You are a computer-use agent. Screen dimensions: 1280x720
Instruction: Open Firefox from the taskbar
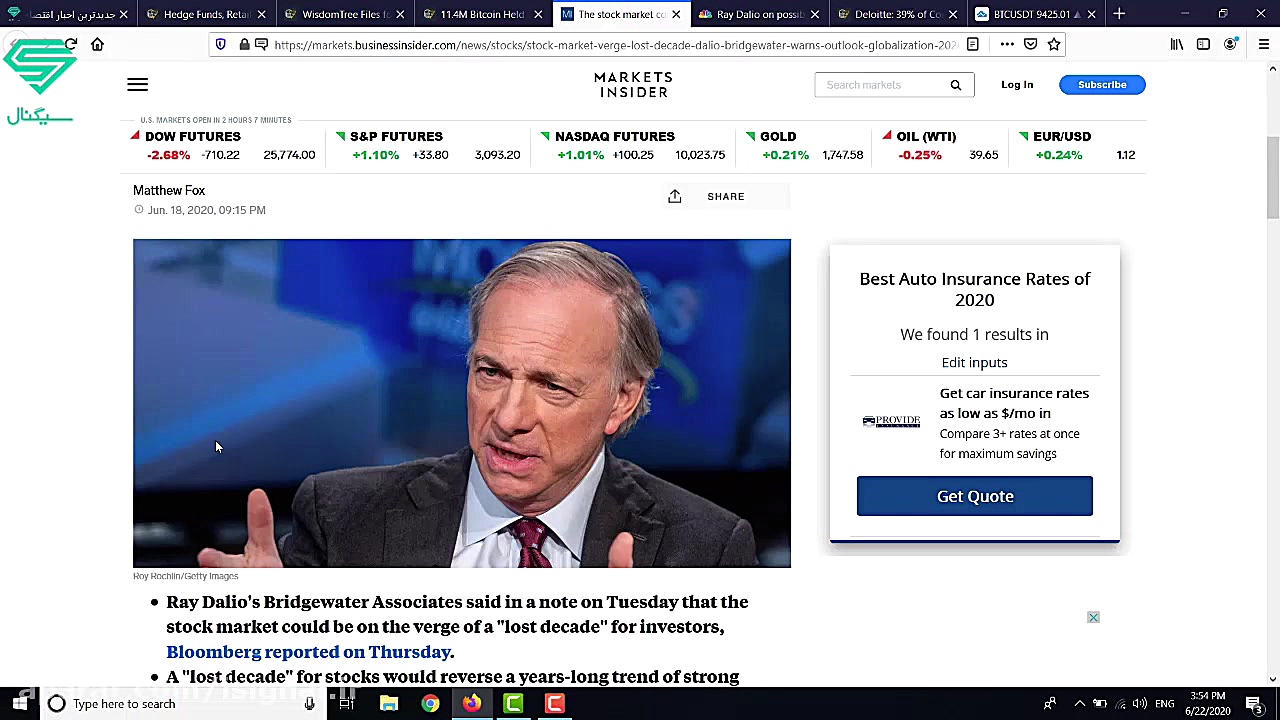472,703
